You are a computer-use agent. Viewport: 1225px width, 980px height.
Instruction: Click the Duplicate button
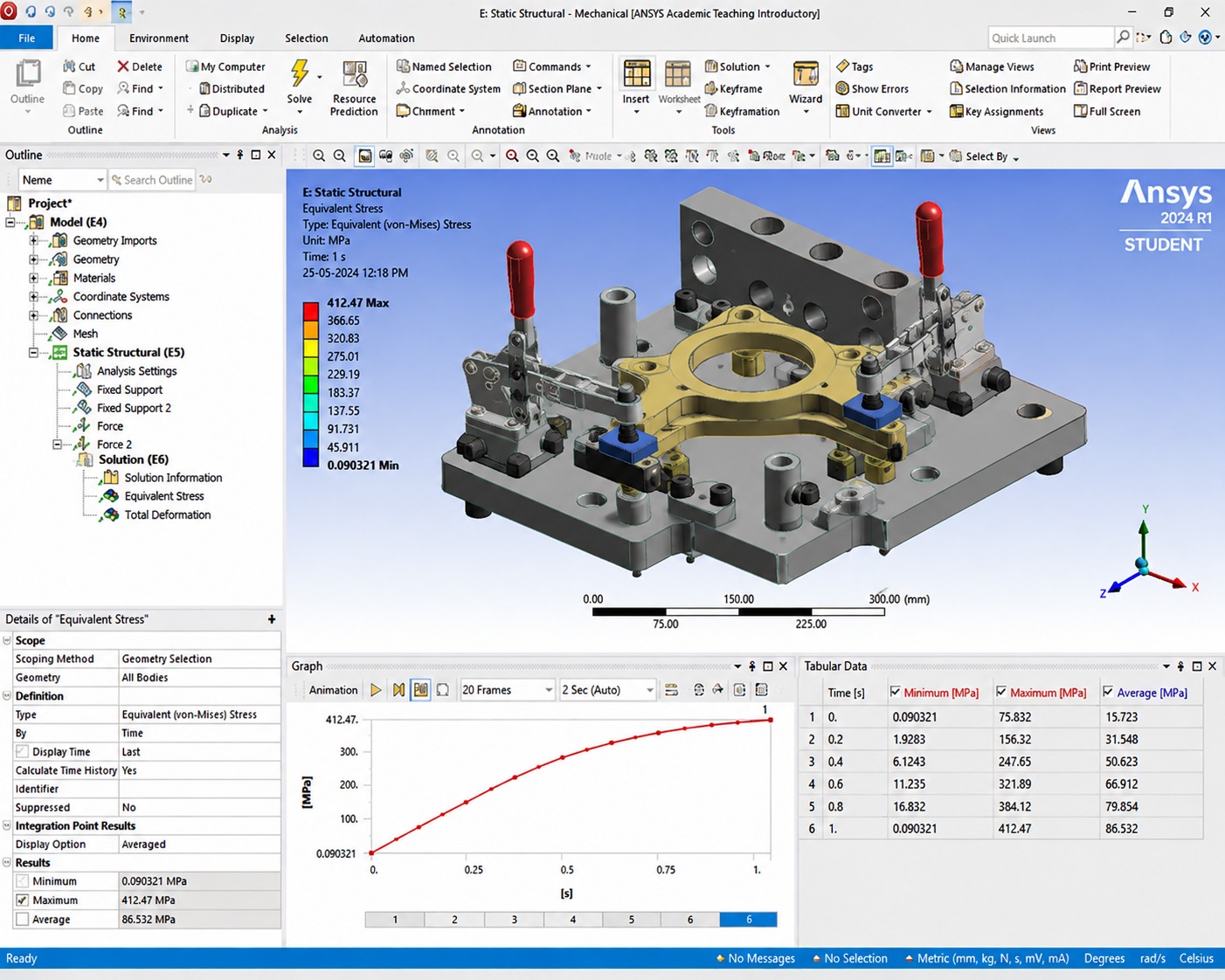pos(233,111)
